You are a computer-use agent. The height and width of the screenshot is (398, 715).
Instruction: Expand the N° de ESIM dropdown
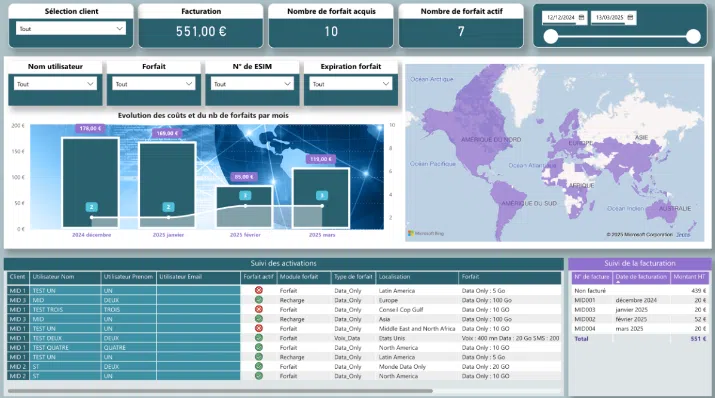252,84
